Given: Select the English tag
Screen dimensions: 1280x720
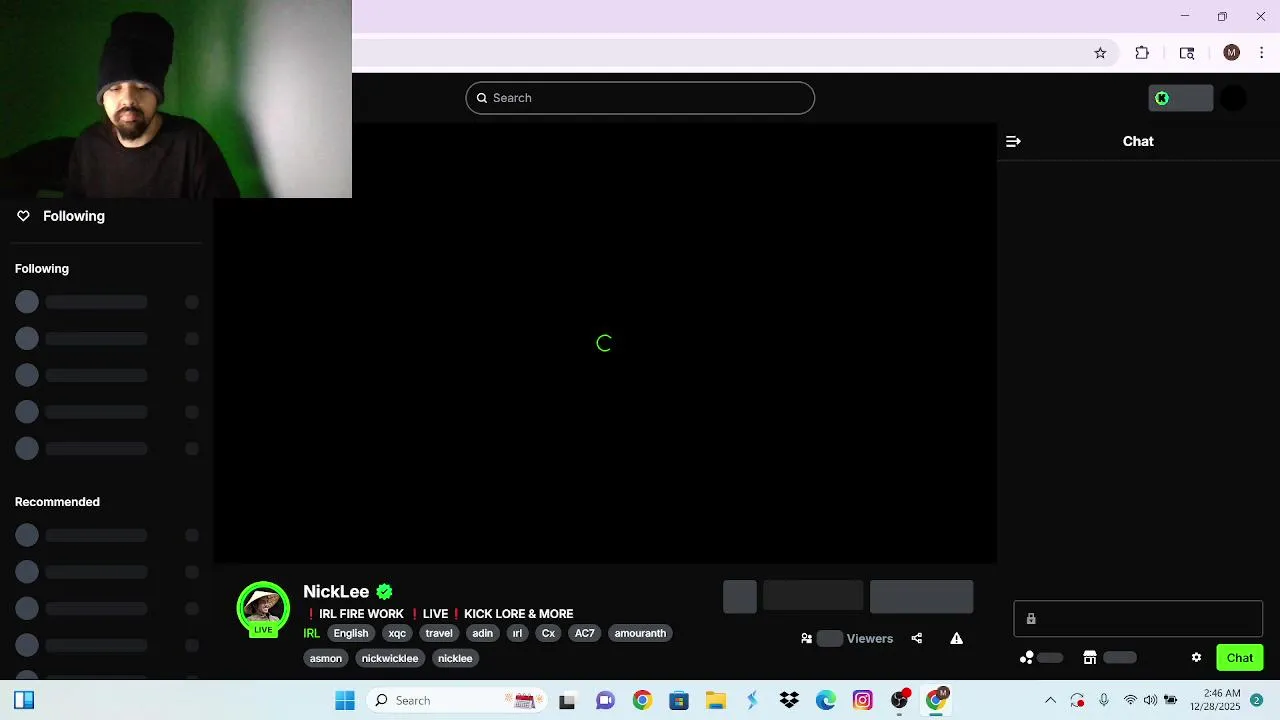Looking at the screenshot, I should 351,633.
